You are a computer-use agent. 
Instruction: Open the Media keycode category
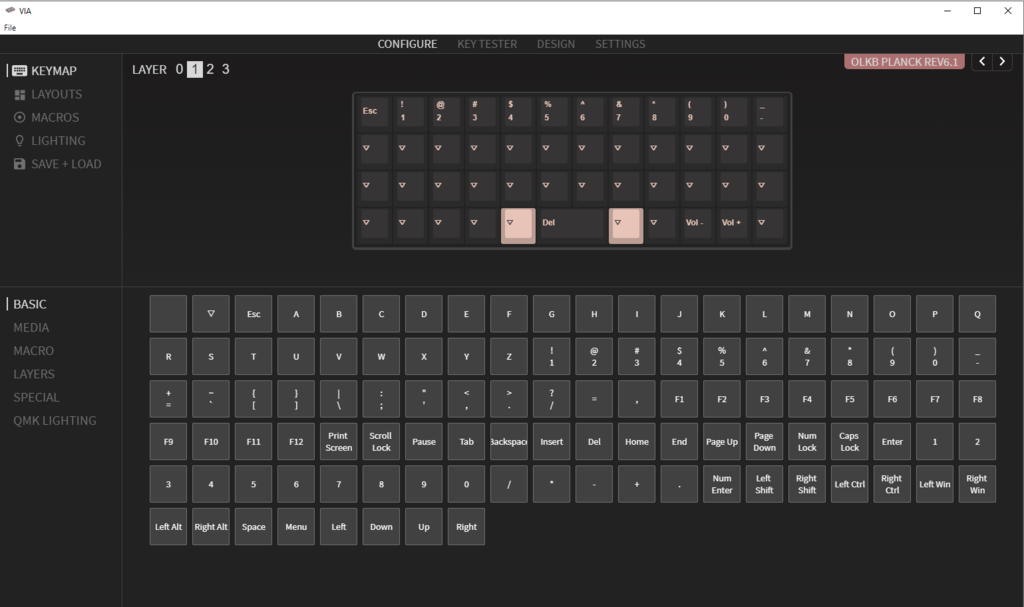[31, 327]
